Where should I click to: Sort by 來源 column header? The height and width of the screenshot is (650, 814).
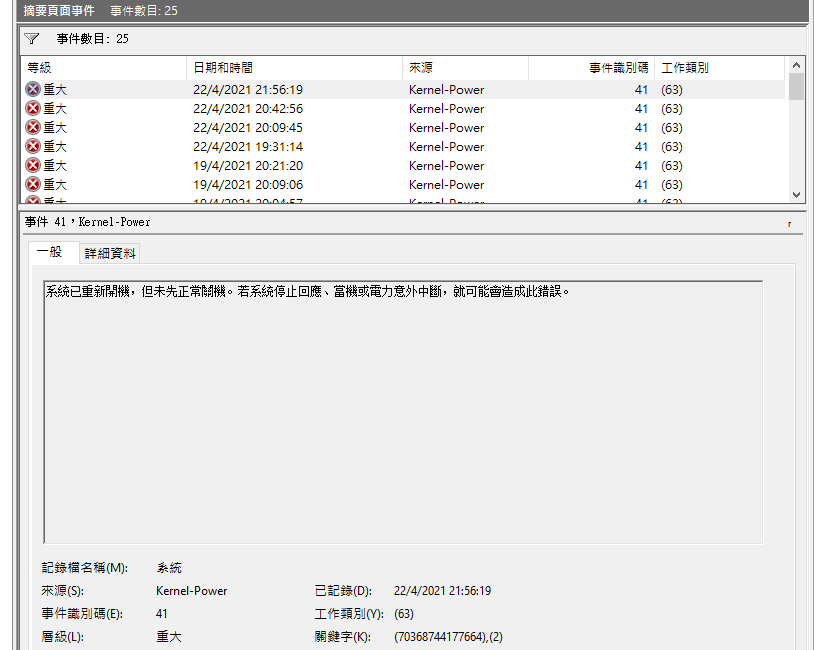click(465, 68)
